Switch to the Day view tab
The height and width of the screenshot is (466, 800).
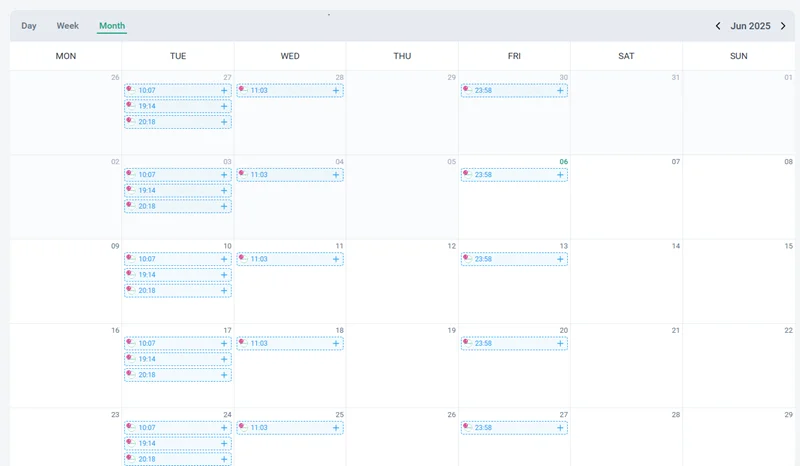coord(29,26)
